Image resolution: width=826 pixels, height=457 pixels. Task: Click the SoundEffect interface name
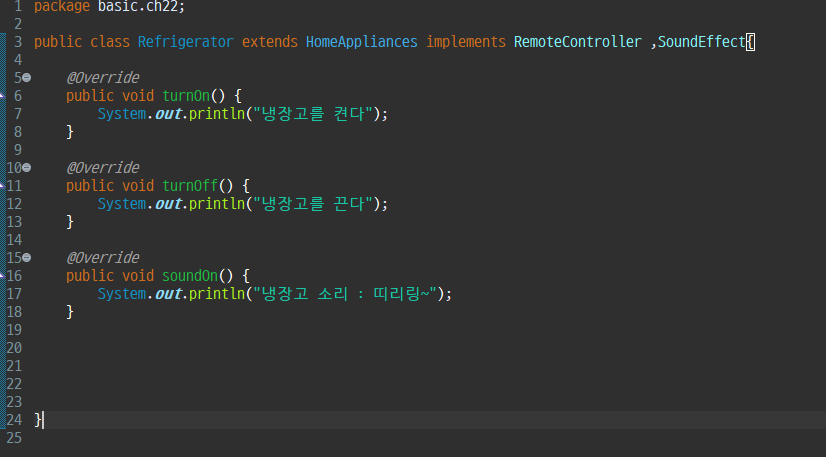pos(702,42)
